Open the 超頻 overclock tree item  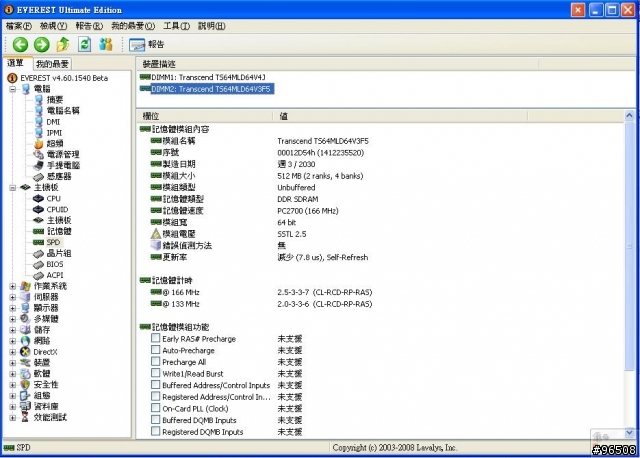pyautogui.click(x=55, y=143)
